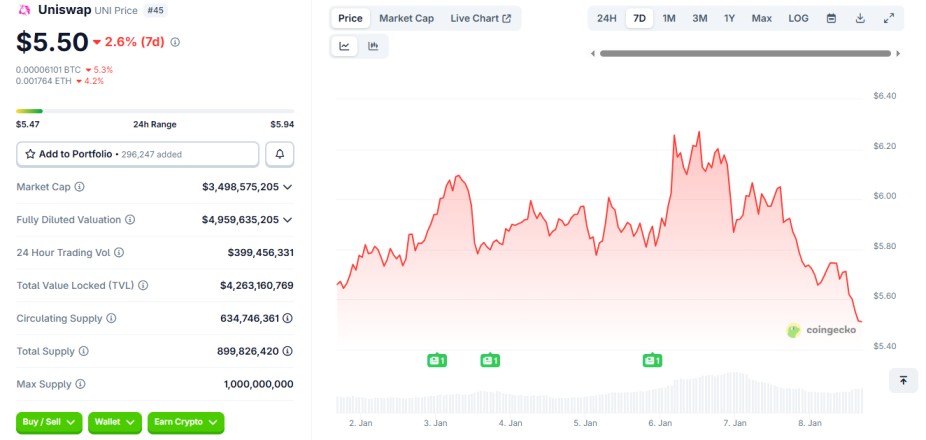
Task: Click the $399,456,331 trading volume value
Action: point(260,253)
